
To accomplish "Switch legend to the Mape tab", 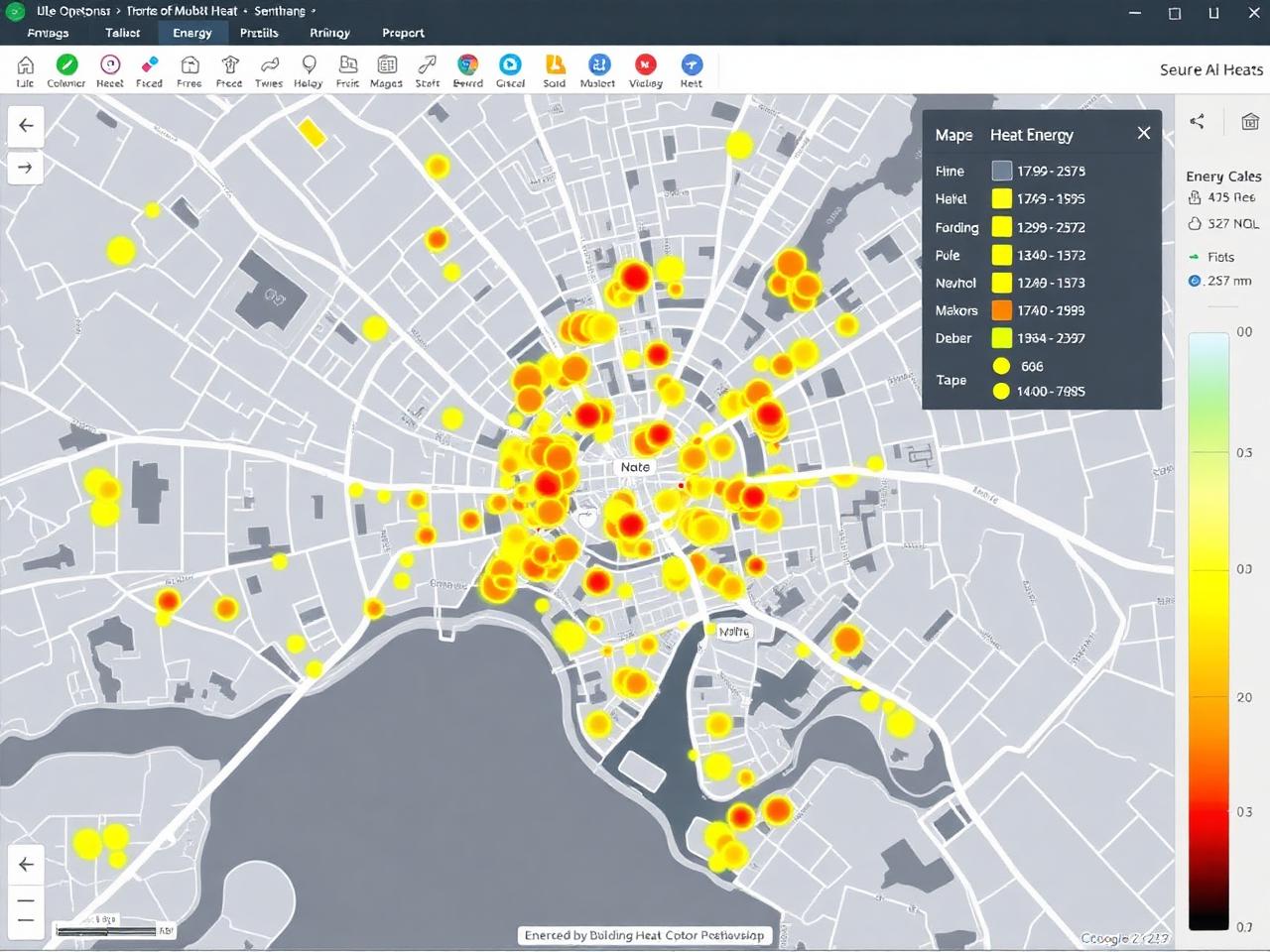I will [x=953, y=135].
